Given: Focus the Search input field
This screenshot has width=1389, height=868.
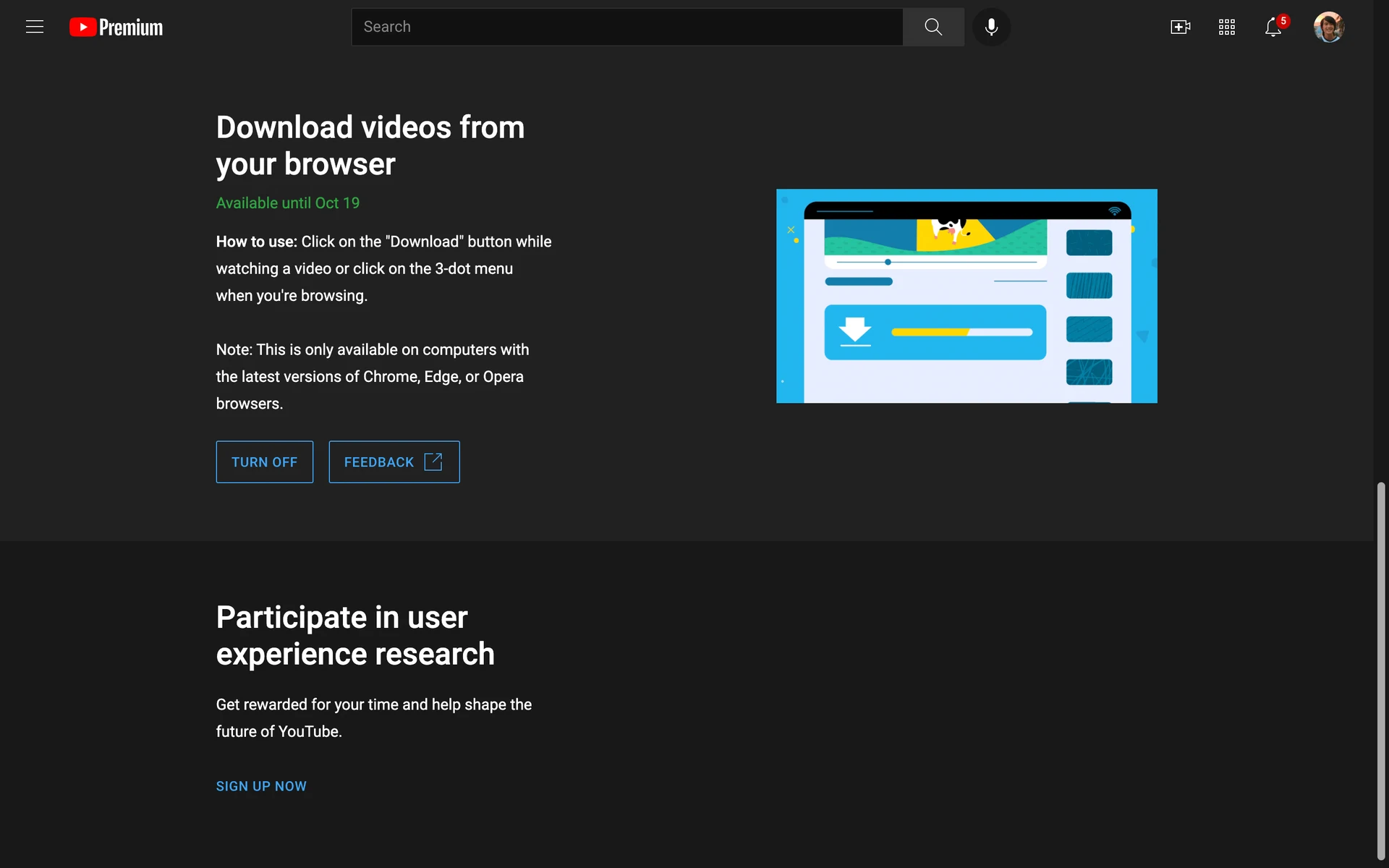Looking at the screenshot, I should click(x=627, y=27).
